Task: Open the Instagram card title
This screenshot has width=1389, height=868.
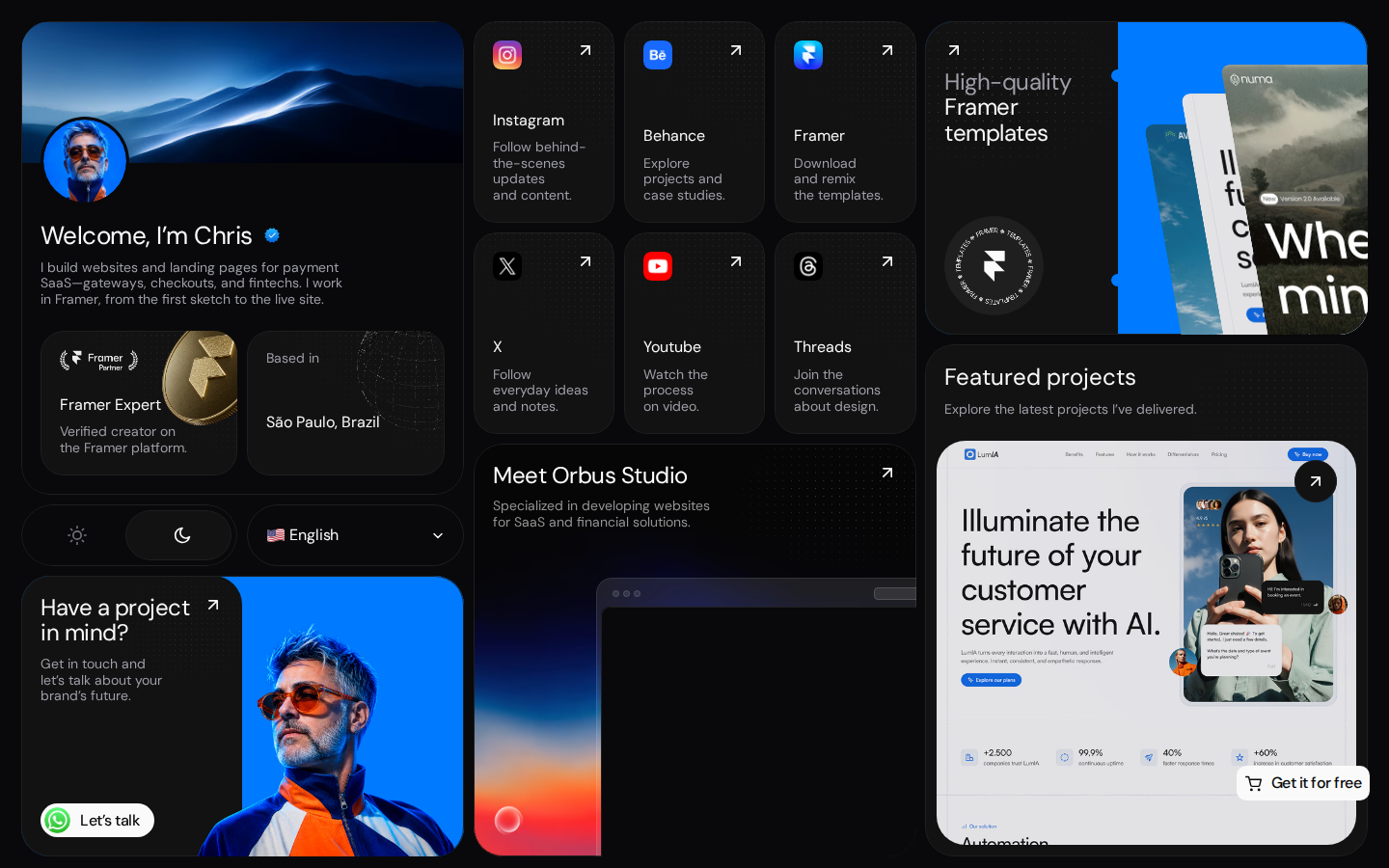Action: point(529,121)
